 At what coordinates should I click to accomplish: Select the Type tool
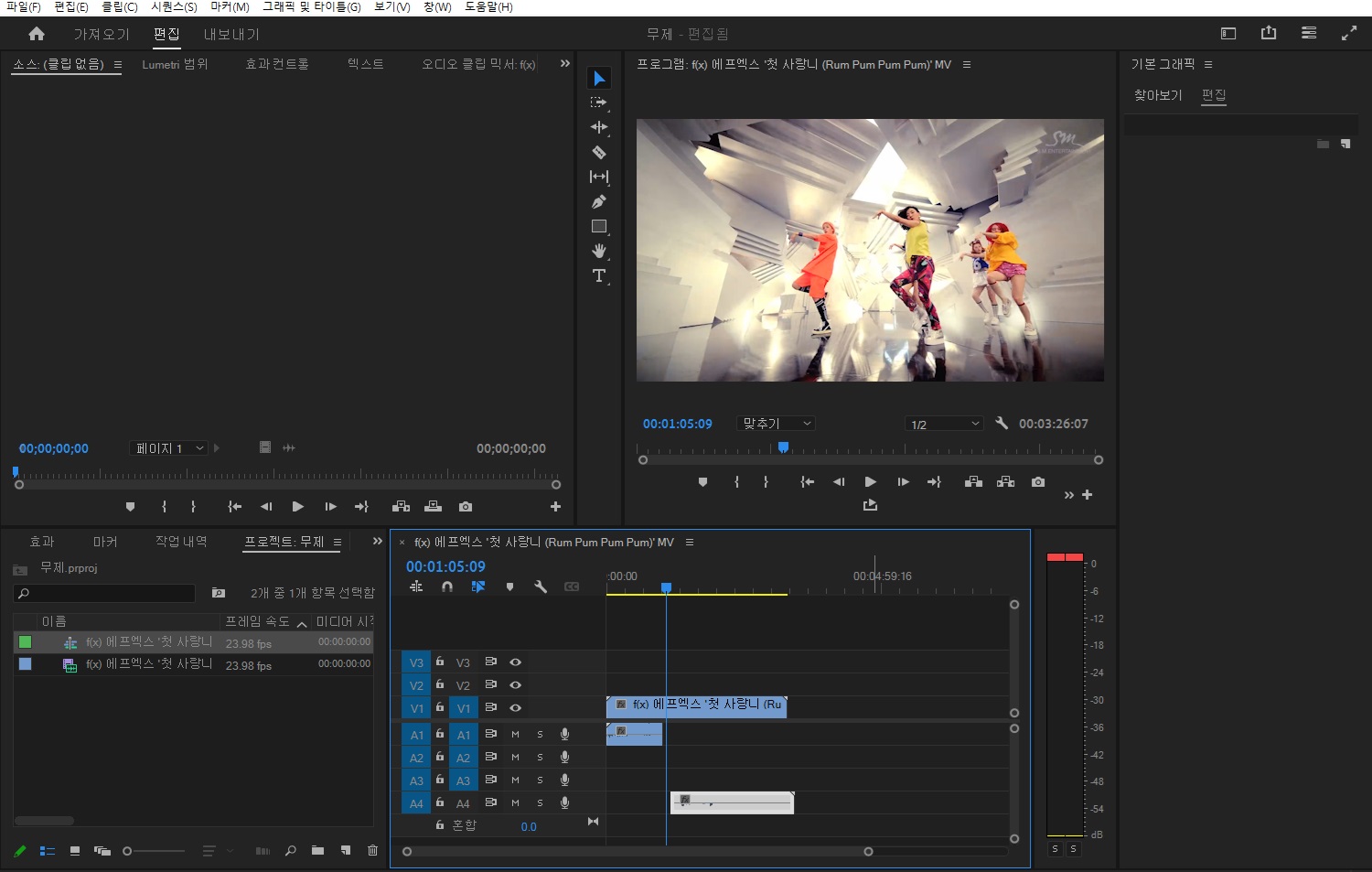coord(599,275)
